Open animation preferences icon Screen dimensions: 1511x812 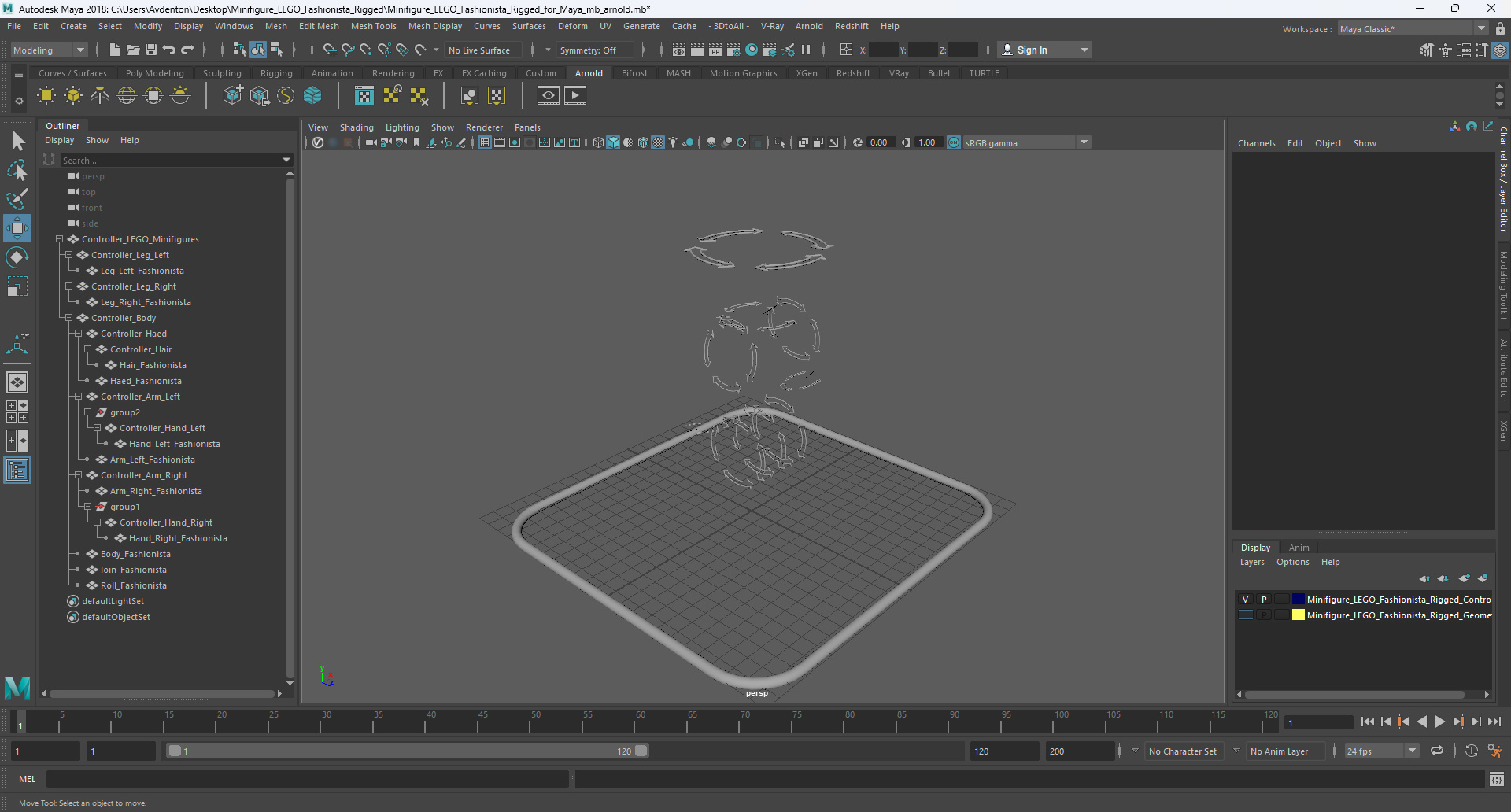(x=1494, y=751)
